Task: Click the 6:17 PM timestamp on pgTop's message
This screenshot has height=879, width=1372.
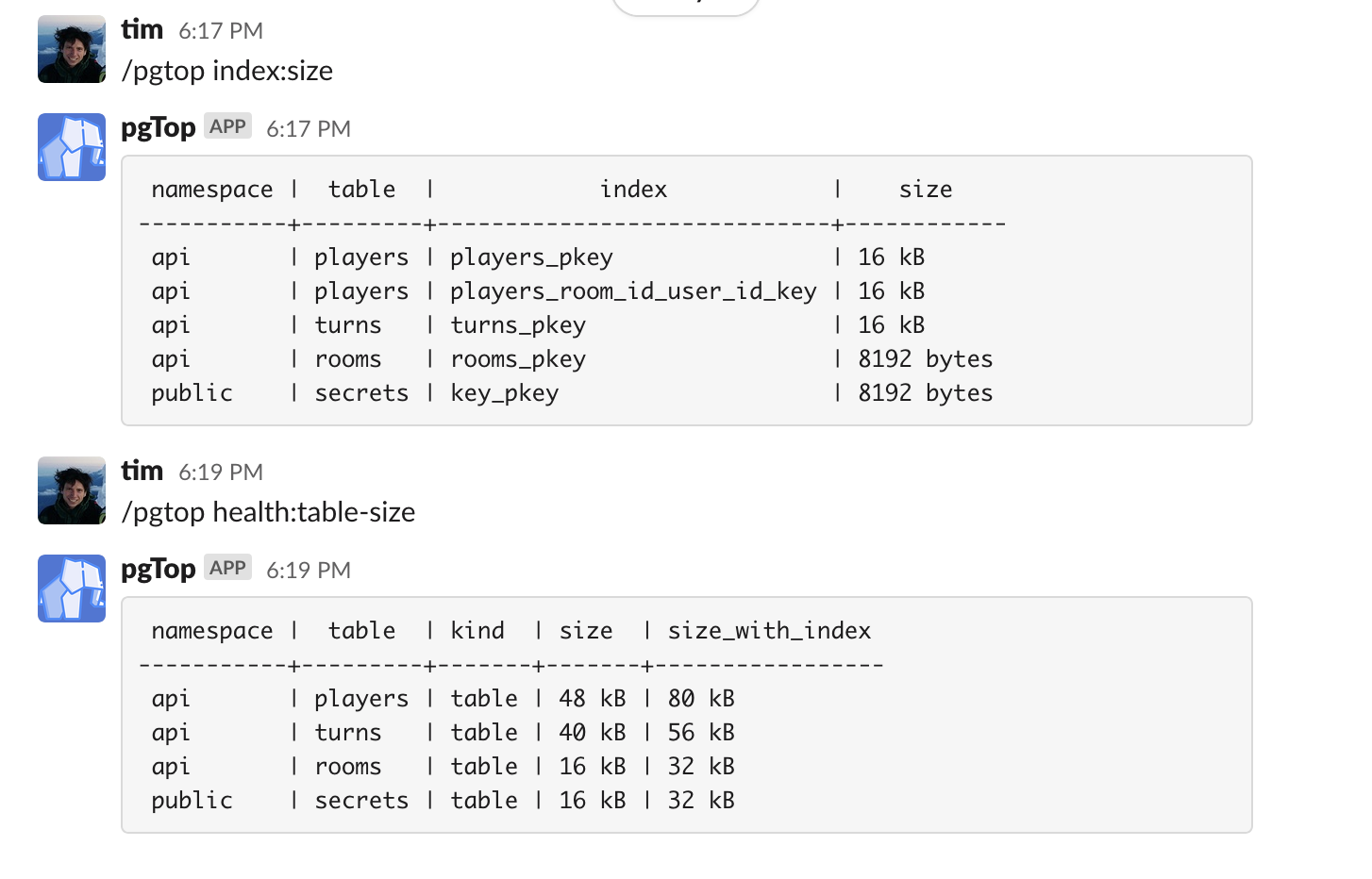Action: (309, 129)
